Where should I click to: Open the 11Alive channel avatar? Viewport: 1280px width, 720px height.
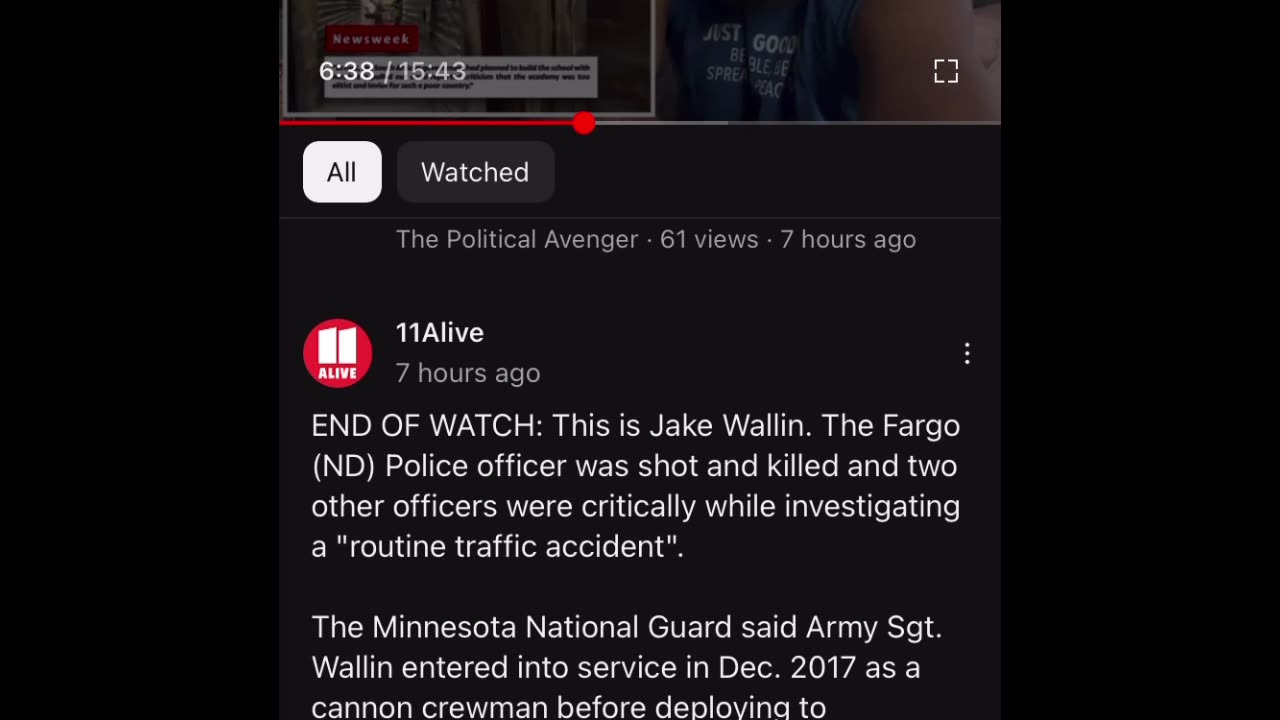click(x=338, y=353)
